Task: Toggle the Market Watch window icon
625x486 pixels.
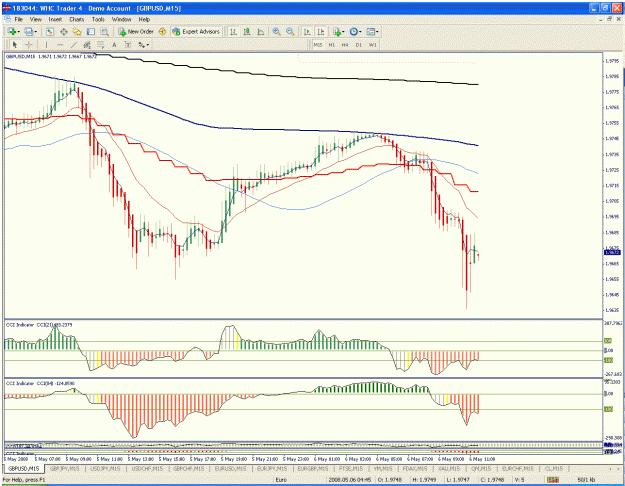Action: [50, 31]
